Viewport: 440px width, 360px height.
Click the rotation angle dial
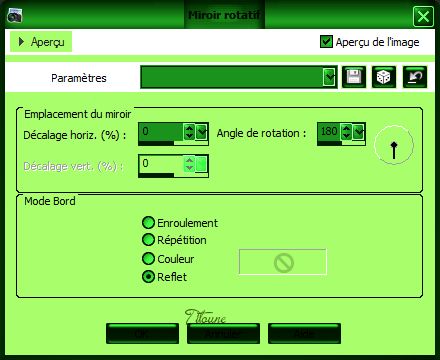[x=394, y=145]
